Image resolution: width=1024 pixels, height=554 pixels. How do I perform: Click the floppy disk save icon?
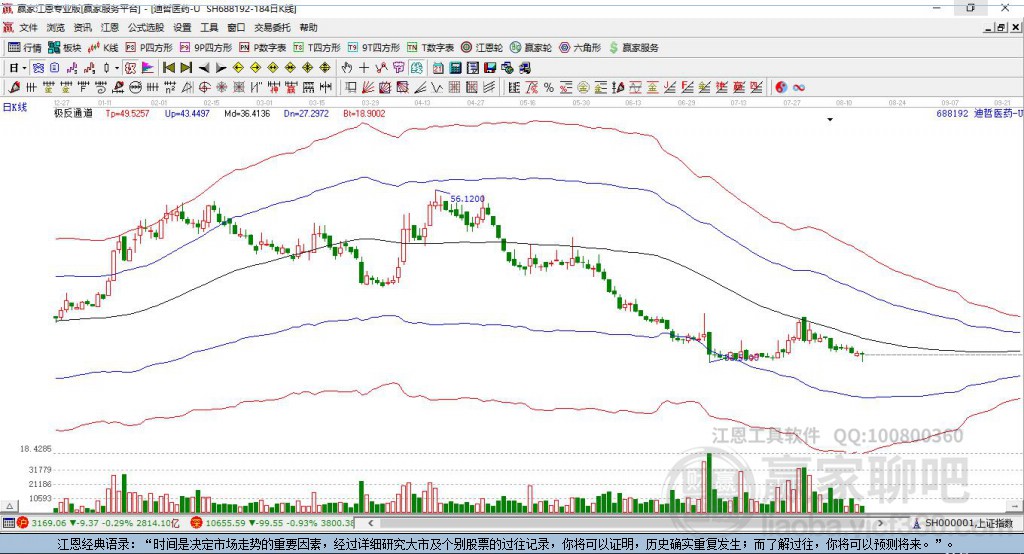click(490, 68)
